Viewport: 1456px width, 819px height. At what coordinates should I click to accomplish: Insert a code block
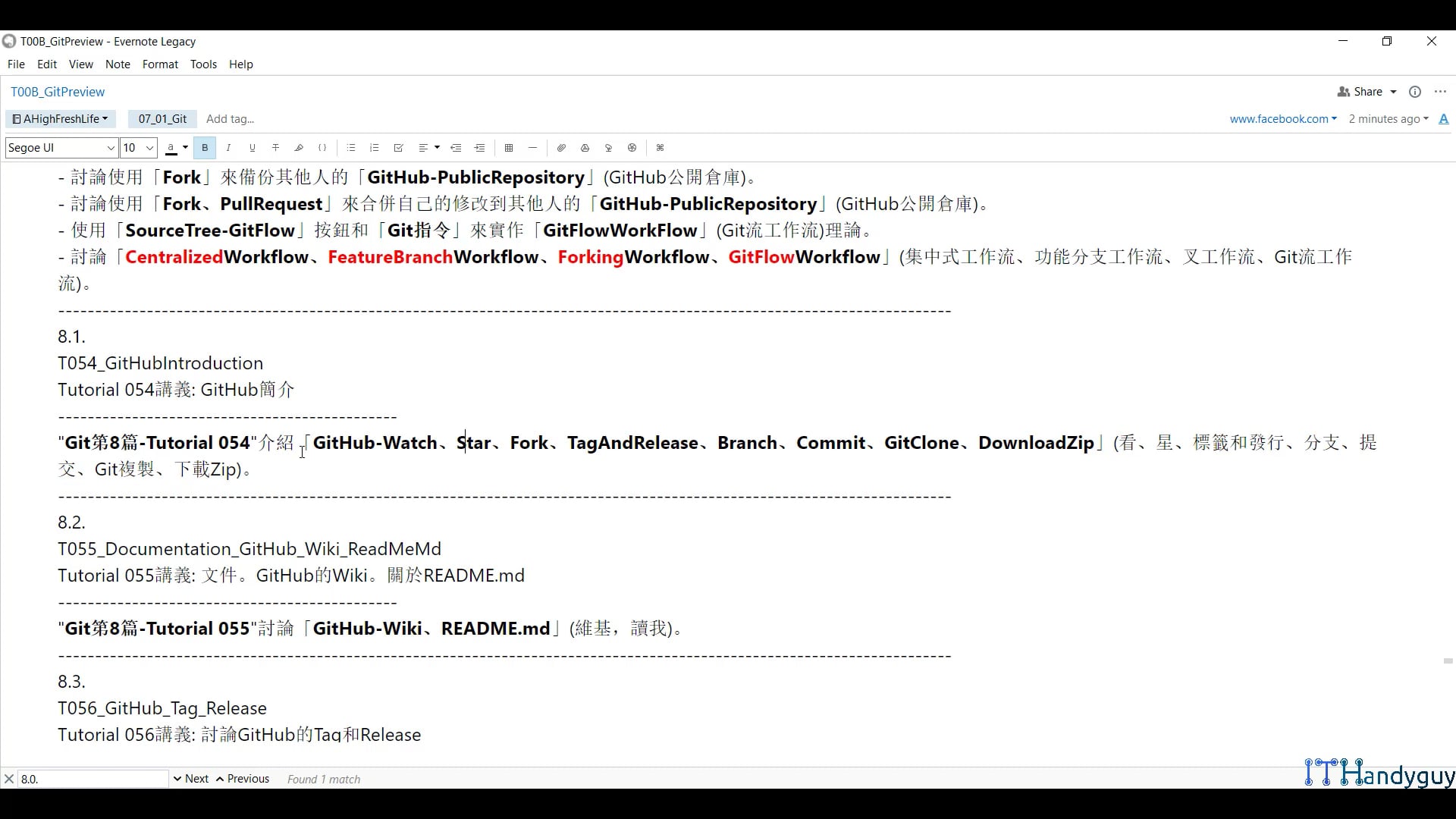(x=322, y=148)
